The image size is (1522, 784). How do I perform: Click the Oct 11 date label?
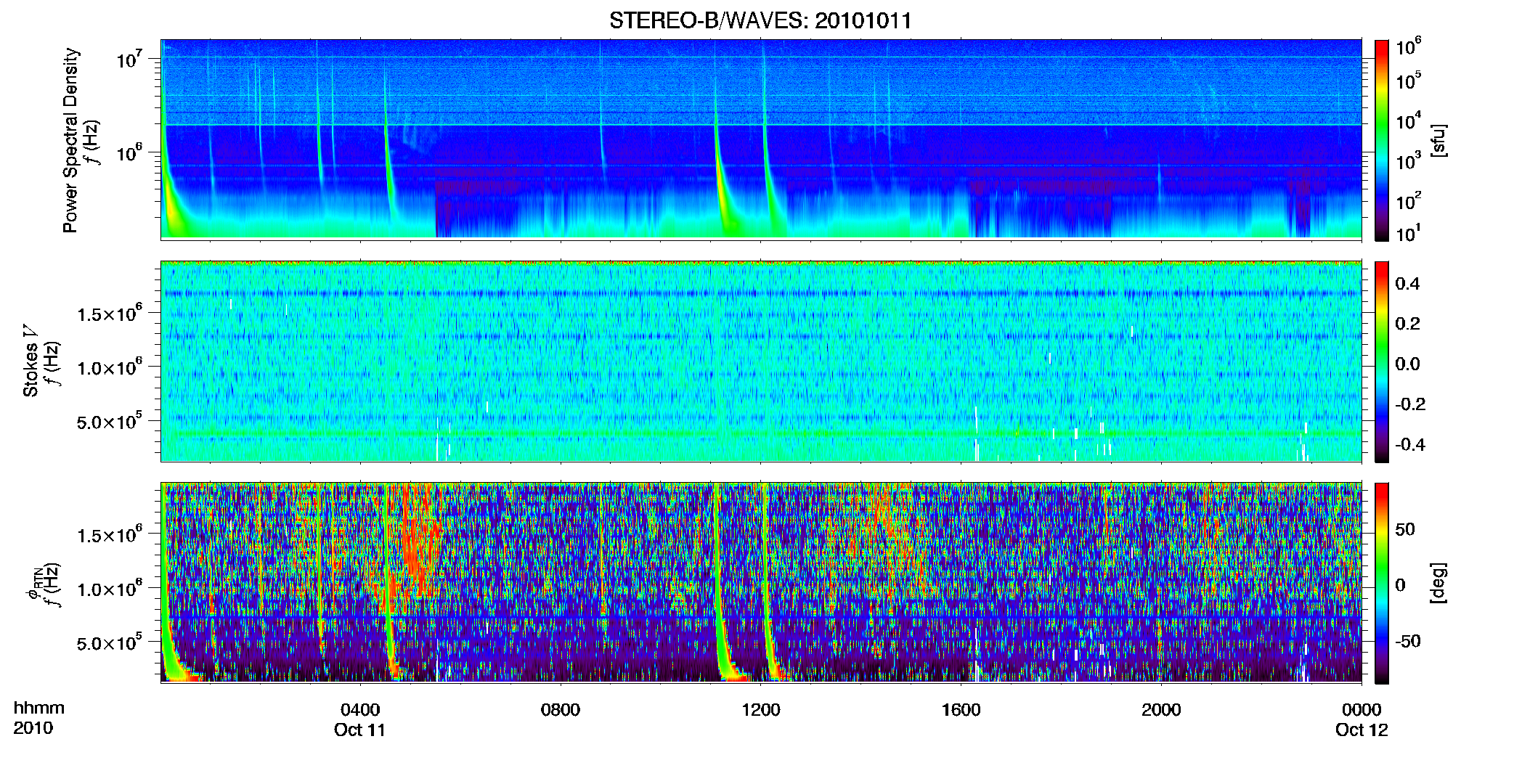(360, 730)
